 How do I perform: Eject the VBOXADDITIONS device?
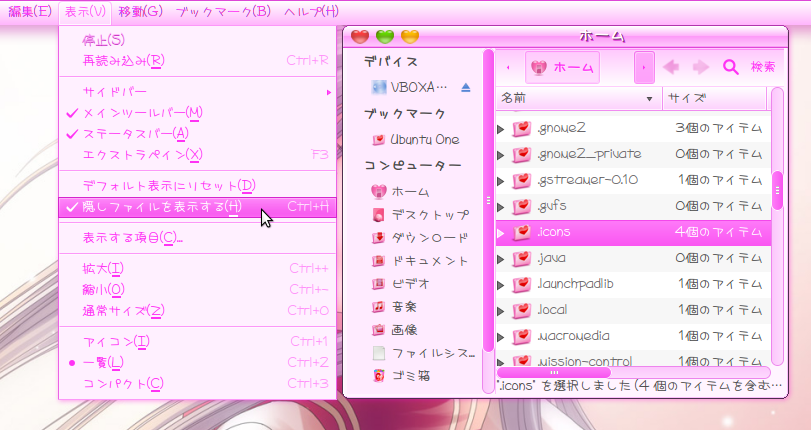click(x=465, y=87)
